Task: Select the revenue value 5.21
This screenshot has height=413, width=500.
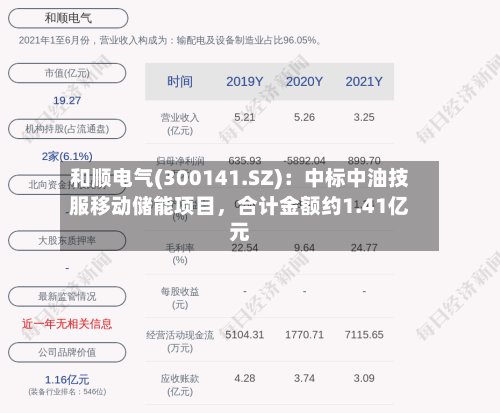Action: tap(245, 117)
